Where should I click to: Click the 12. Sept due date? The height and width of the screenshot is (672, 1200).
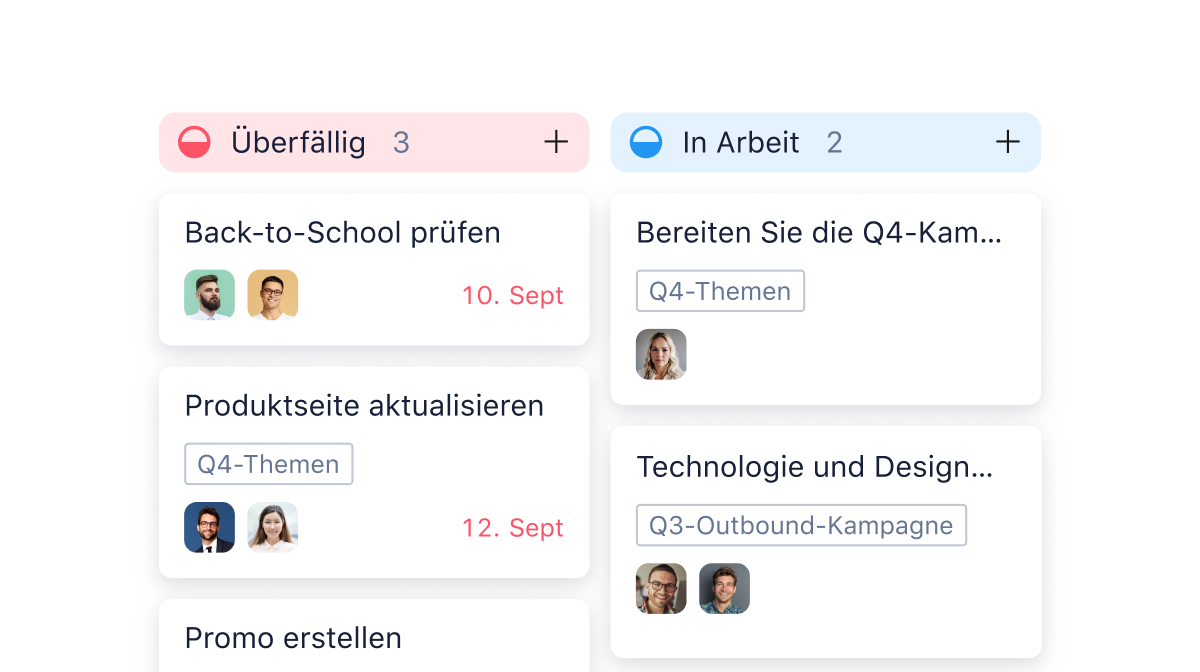pyautogui.click(x=513, y=527)
